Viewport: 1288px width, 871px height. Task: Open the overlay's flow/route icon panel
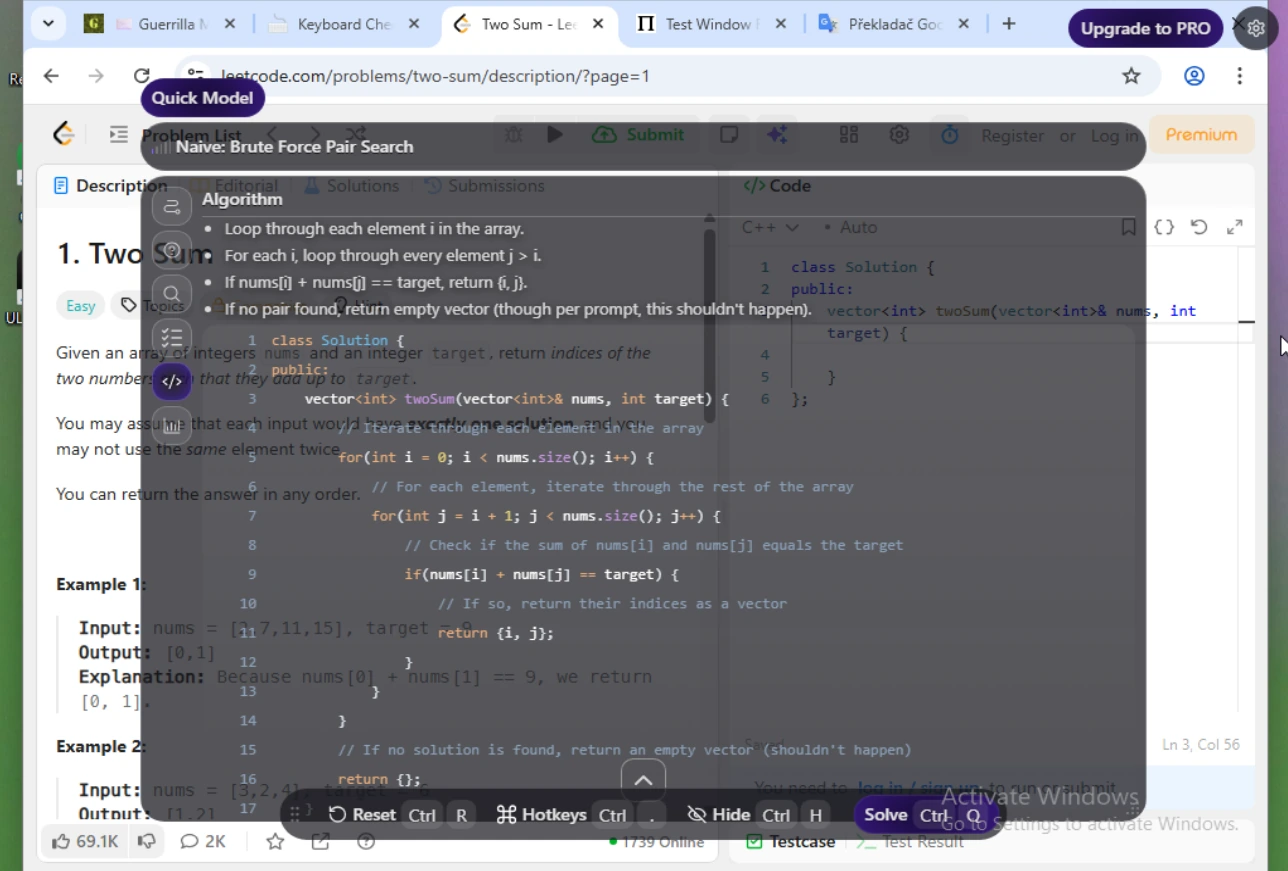pos(172,207)
